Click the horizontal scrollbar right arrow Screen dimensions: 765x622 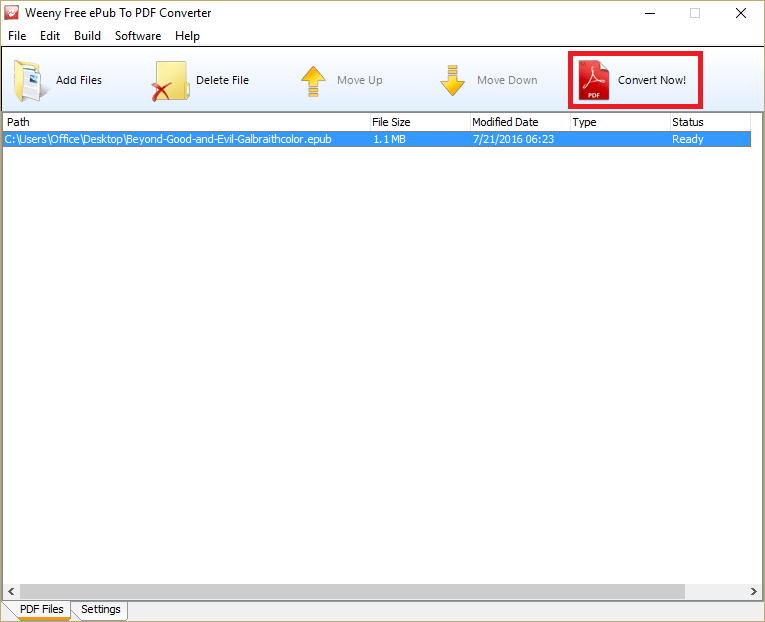pyautogui.click(x=754, y=591)
